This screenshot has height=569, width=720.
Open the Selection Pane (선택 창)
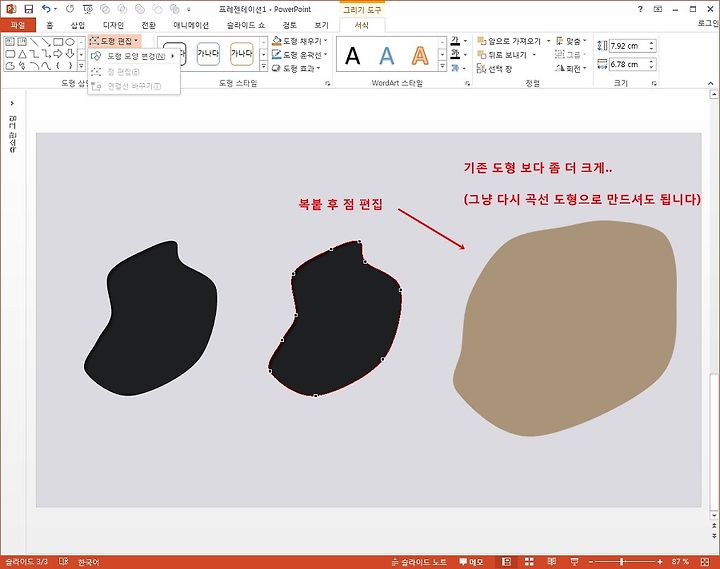(x=495, y=69)
